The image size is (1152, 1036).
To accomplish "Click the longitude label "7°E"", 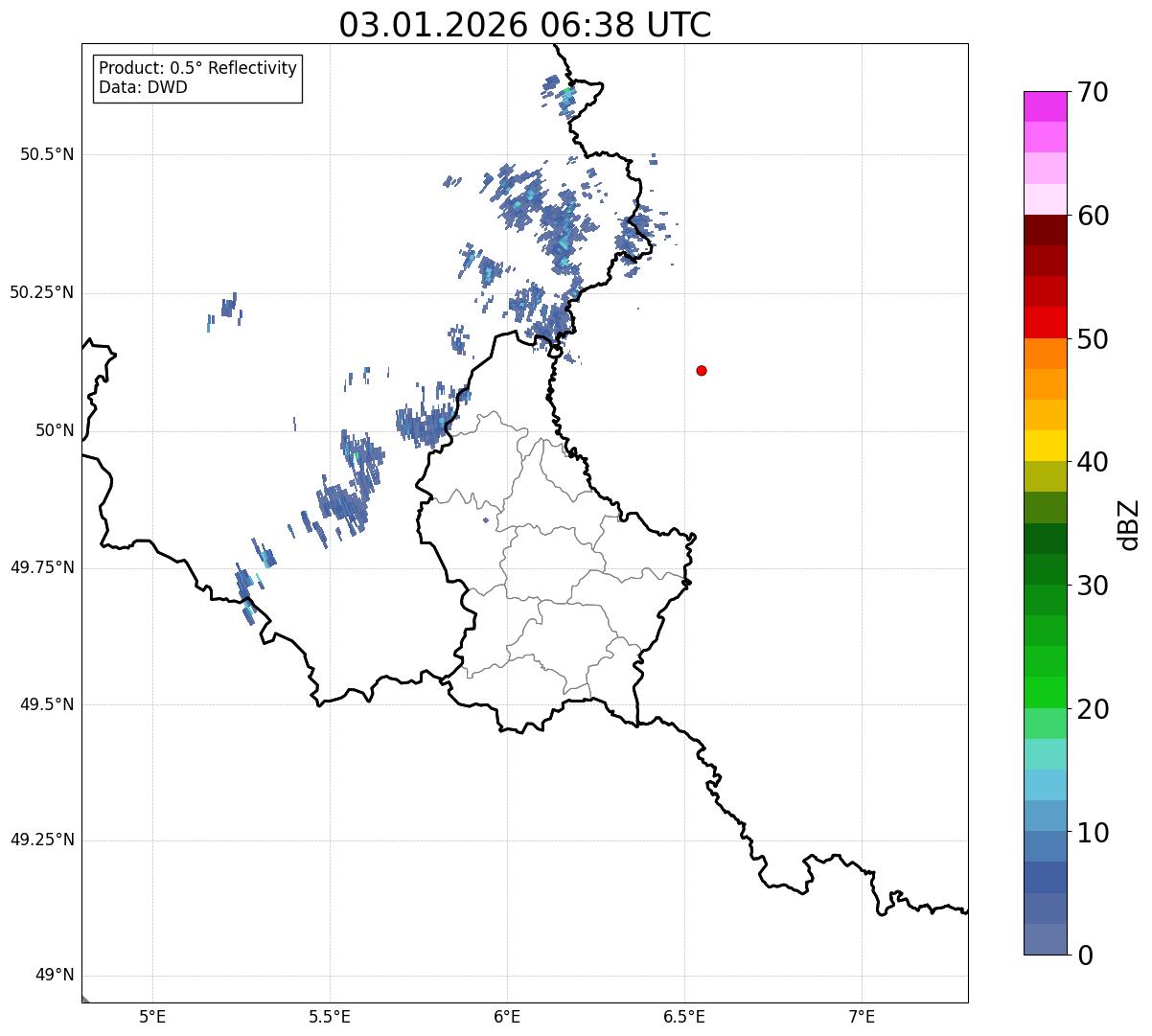I will tap(862, 1016).
